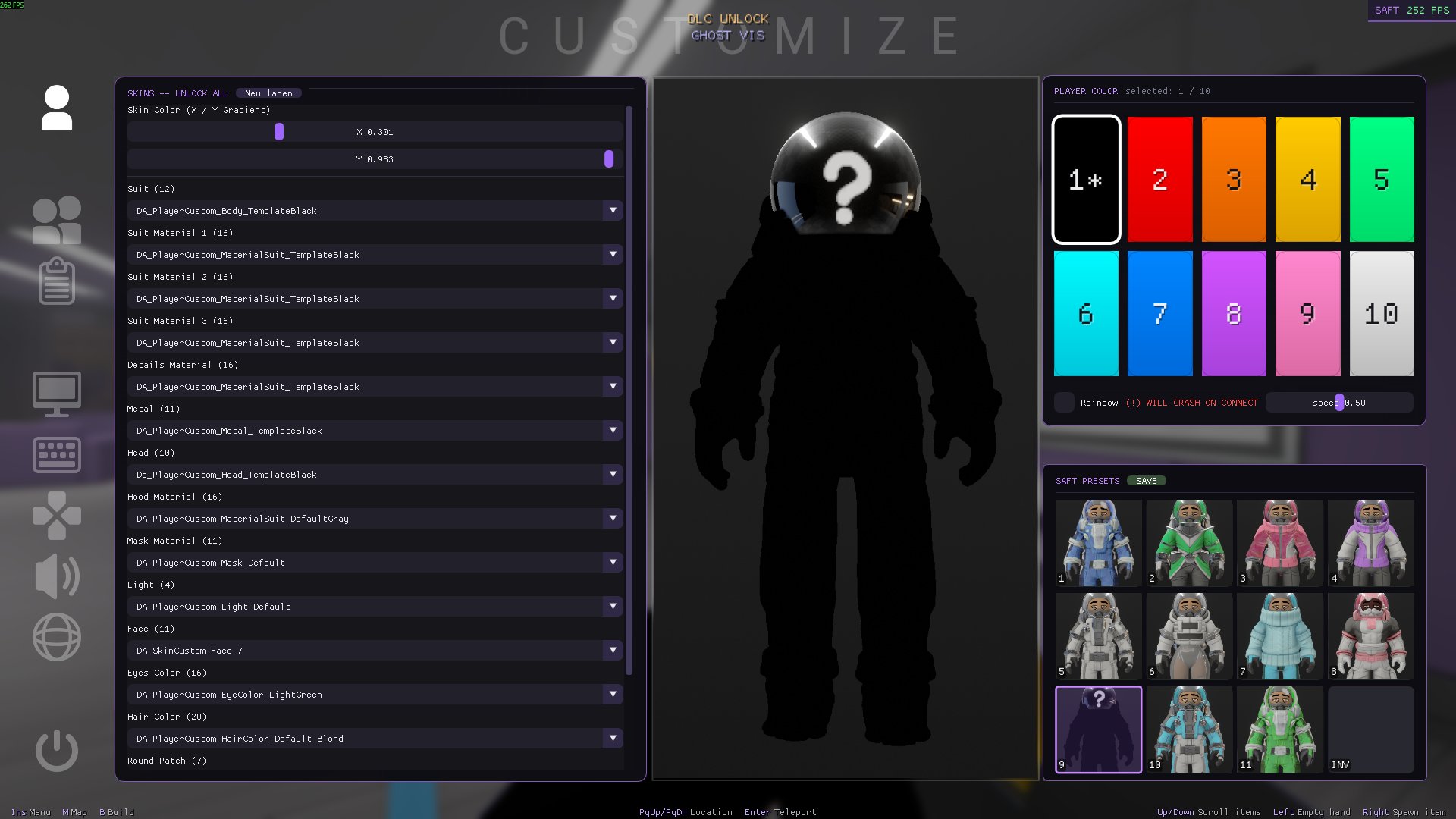1456x819 pixels.
Task: Click the INV preset slot
Action: 1371,730
